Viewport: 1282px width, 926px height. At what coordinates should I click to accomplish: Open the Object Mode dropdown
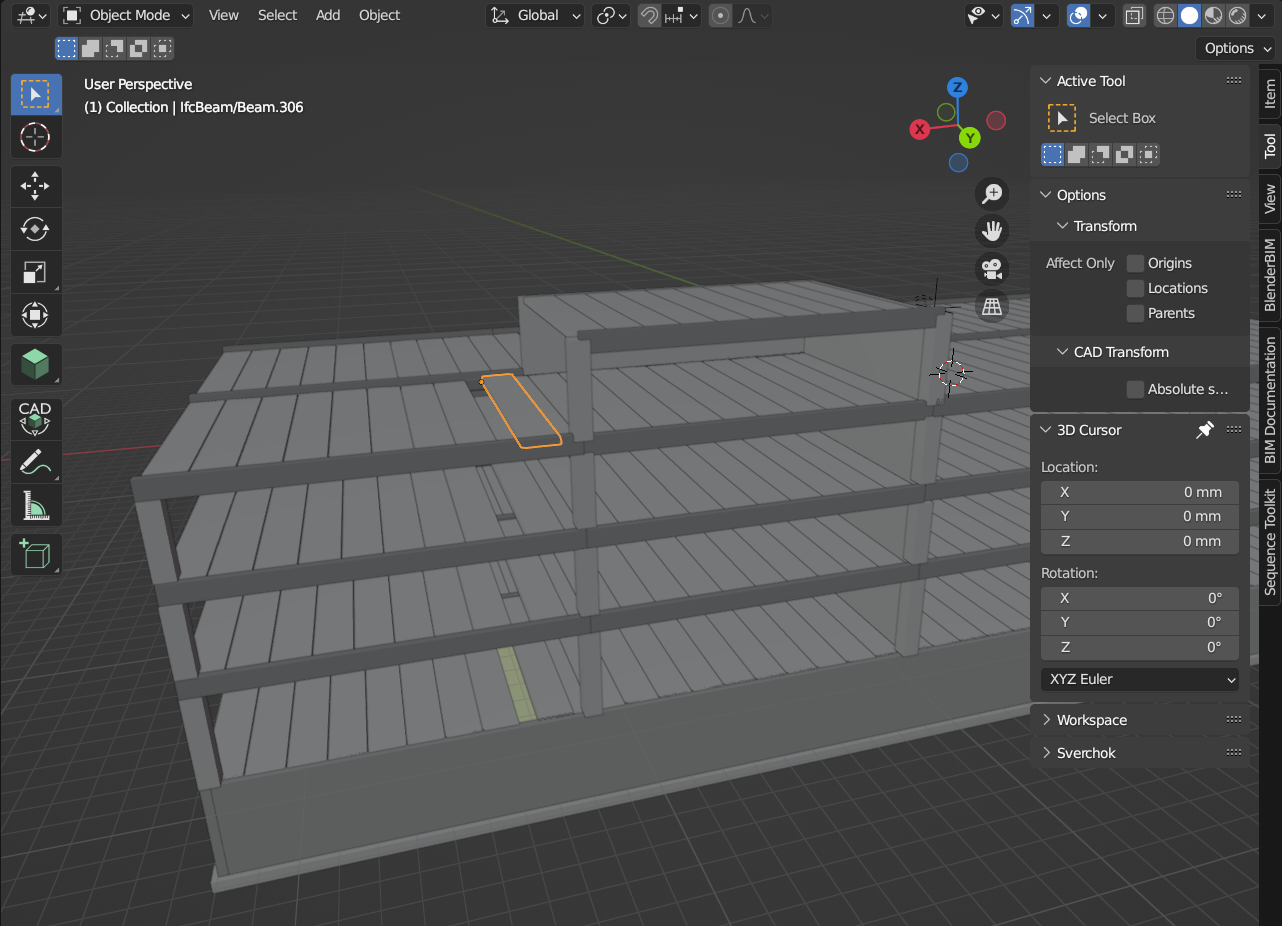pos(125,15)
